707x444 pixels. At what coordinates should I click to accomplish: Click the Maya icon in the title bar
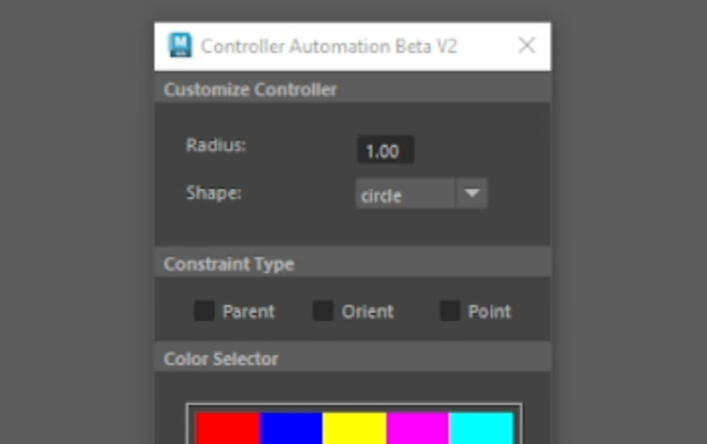click(180, 46)
